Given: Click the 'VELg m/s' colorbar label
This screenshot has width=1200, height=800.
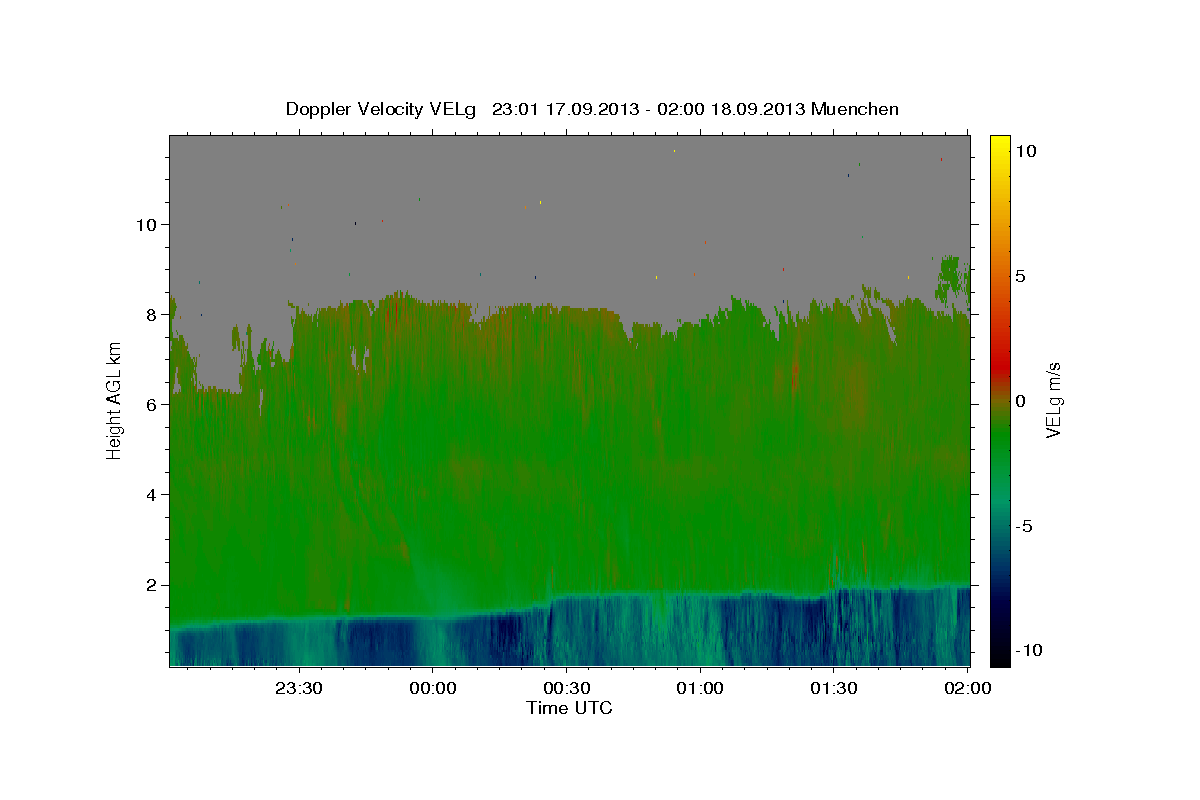Looking at the screenshot, I should [x=1053, y=400].
